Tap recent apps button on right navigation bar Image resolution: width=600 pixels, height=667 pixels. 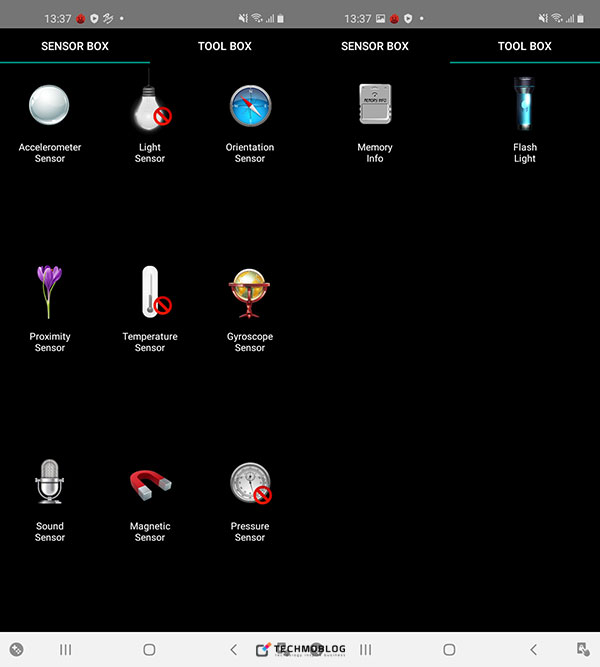[366, 650]
